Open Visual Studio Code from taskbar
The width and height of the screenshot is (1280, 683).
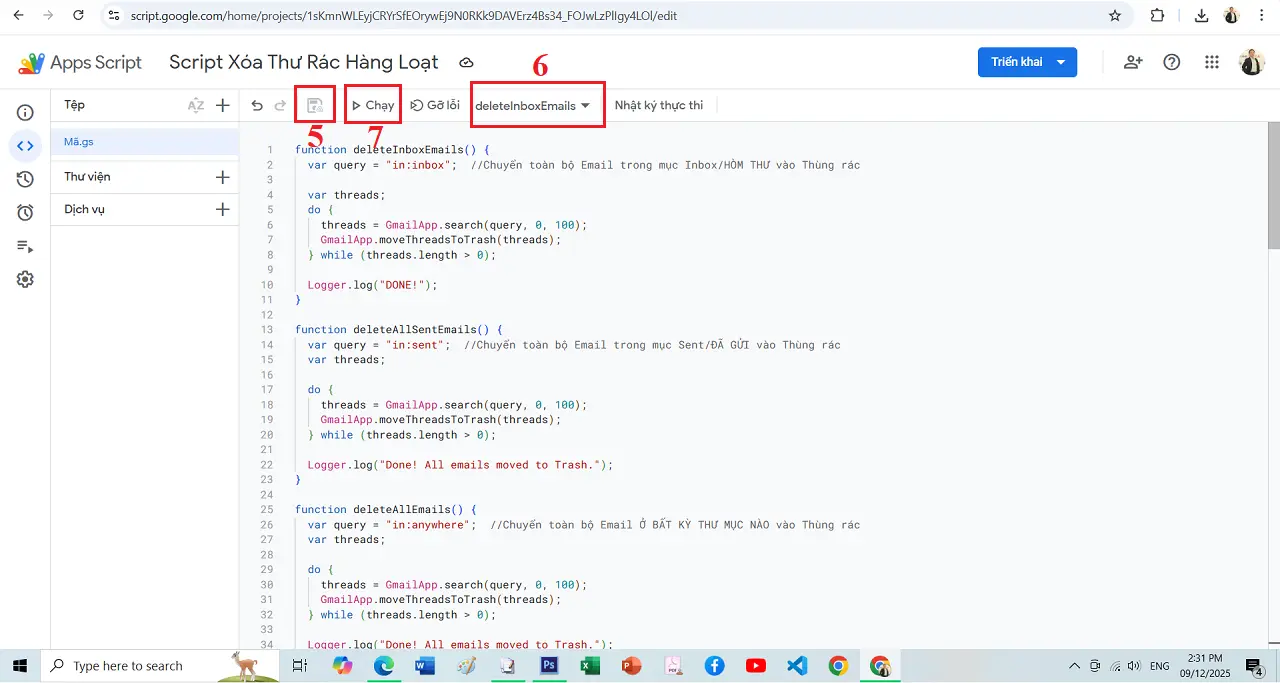797,665
